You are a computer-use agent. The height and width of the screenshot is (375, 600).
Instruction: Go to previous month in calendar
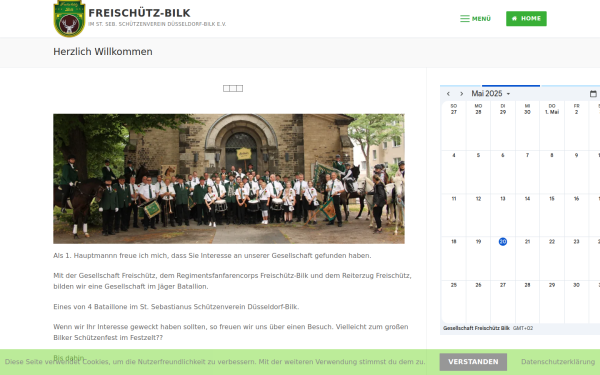click(448, 94)
